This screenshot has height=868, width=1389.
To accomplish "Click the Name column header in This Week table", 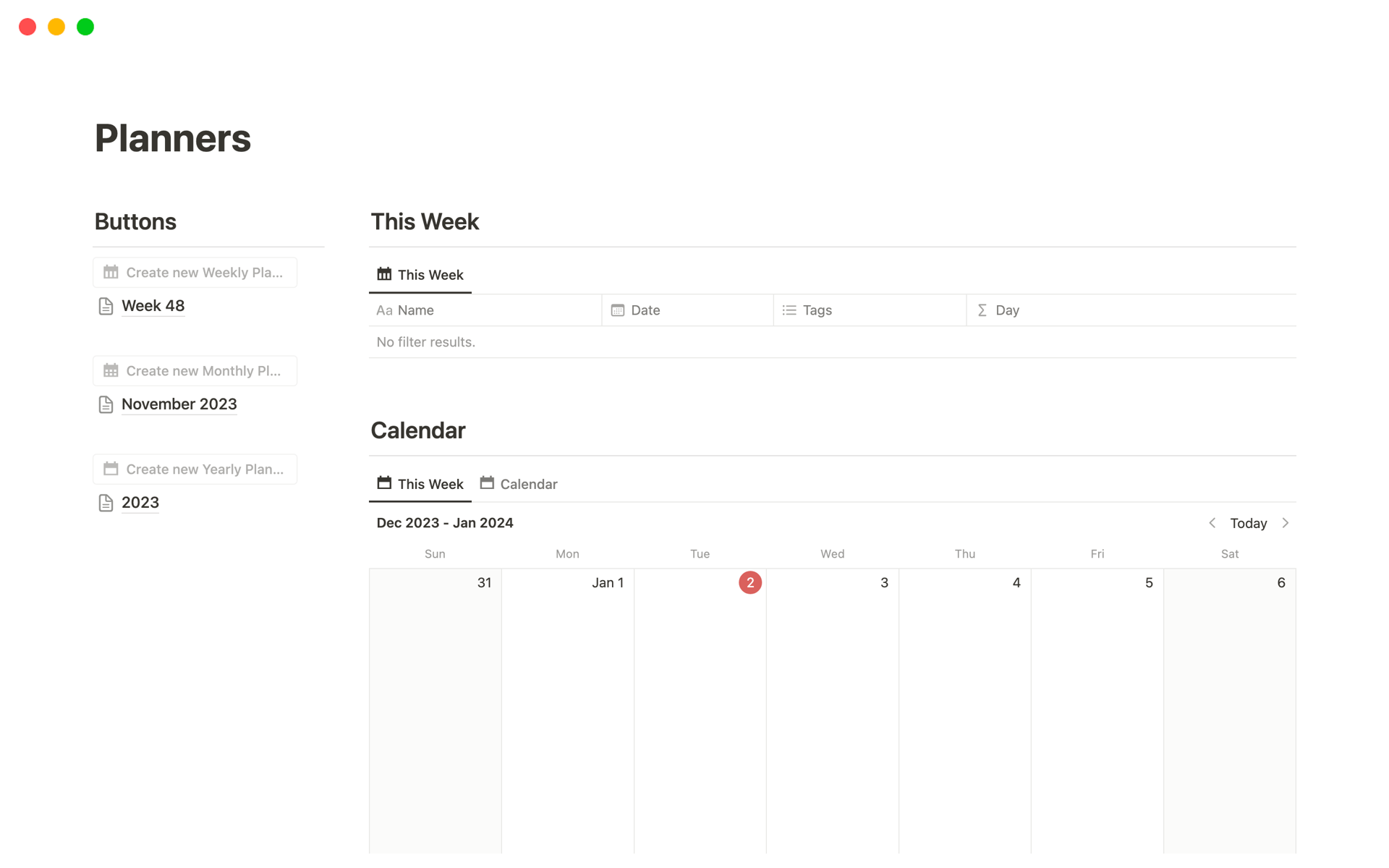I will (414, 310).
